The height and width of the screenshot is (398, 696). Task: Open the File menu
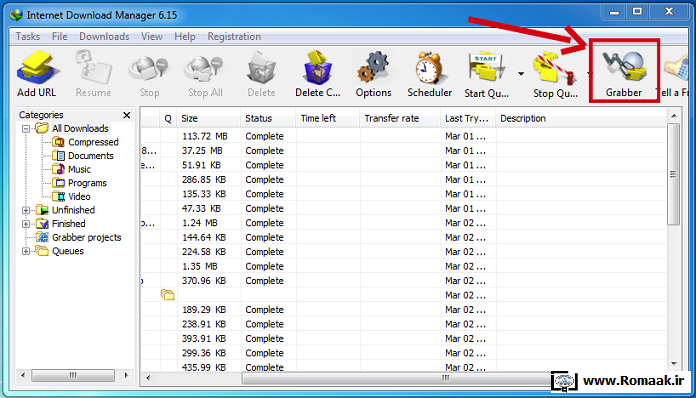tap(59, 36)
